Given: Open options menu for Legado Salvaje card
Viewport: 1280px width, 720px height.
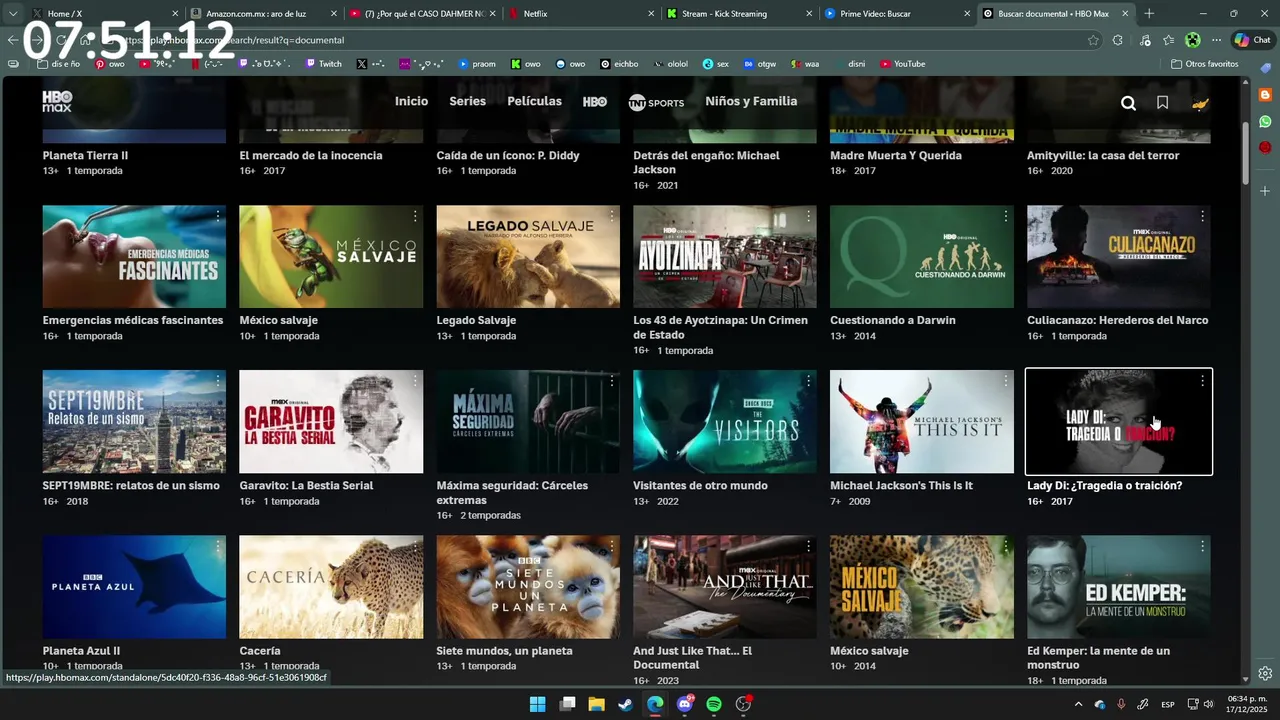Looking at the screenshot, I should [611, 216].
